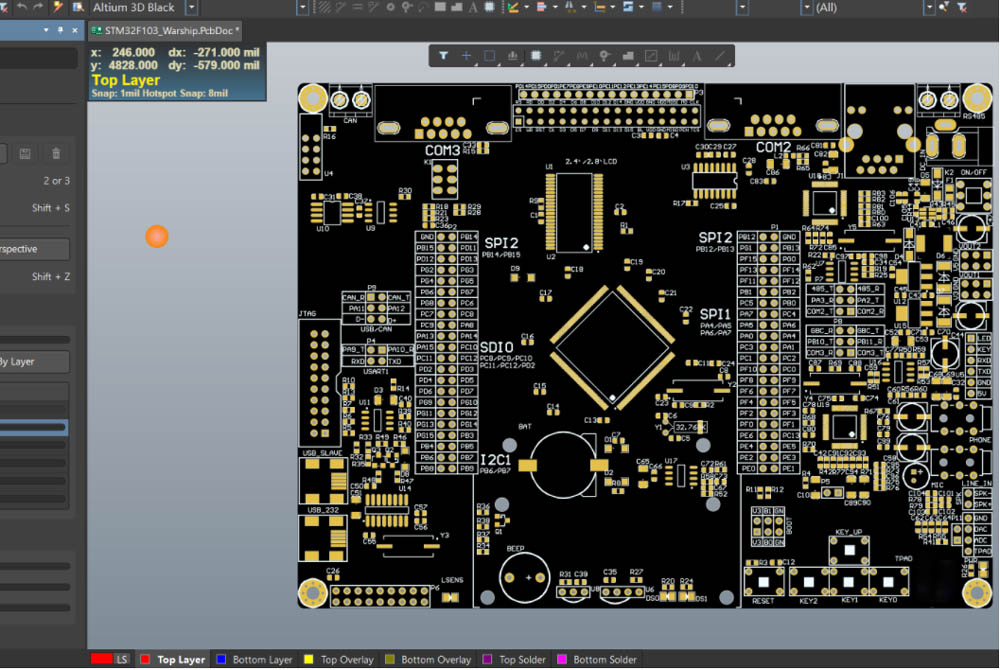Toggle the Top Overlay yellow color box
Viewport: 1000px width, 670px height.
[309, 660]
